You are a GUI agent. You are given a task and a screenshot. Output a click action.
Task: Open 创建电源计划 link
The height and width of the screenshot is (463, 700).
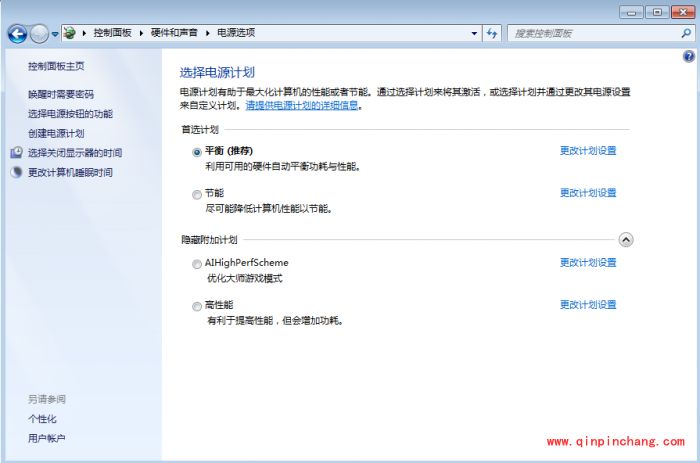[56, 133]
